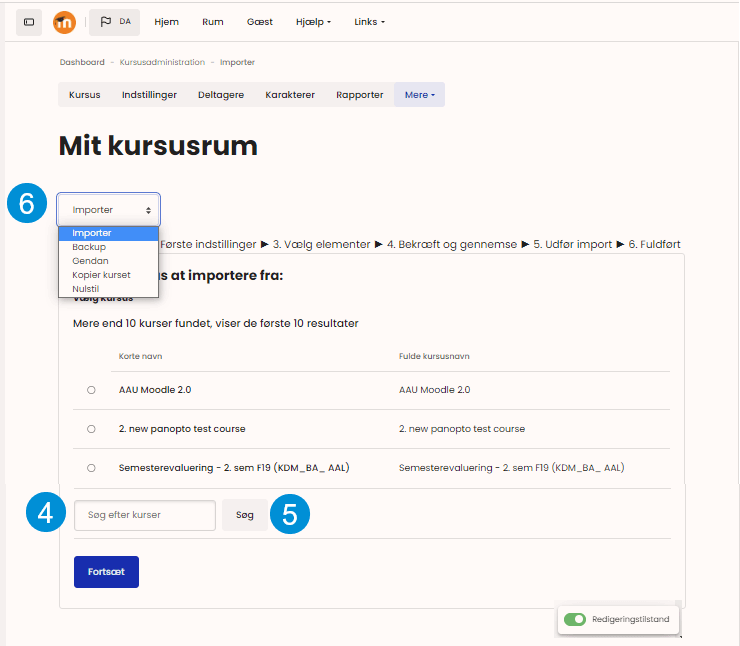Expand the Links dropdown menu

(x=369, y=22)
